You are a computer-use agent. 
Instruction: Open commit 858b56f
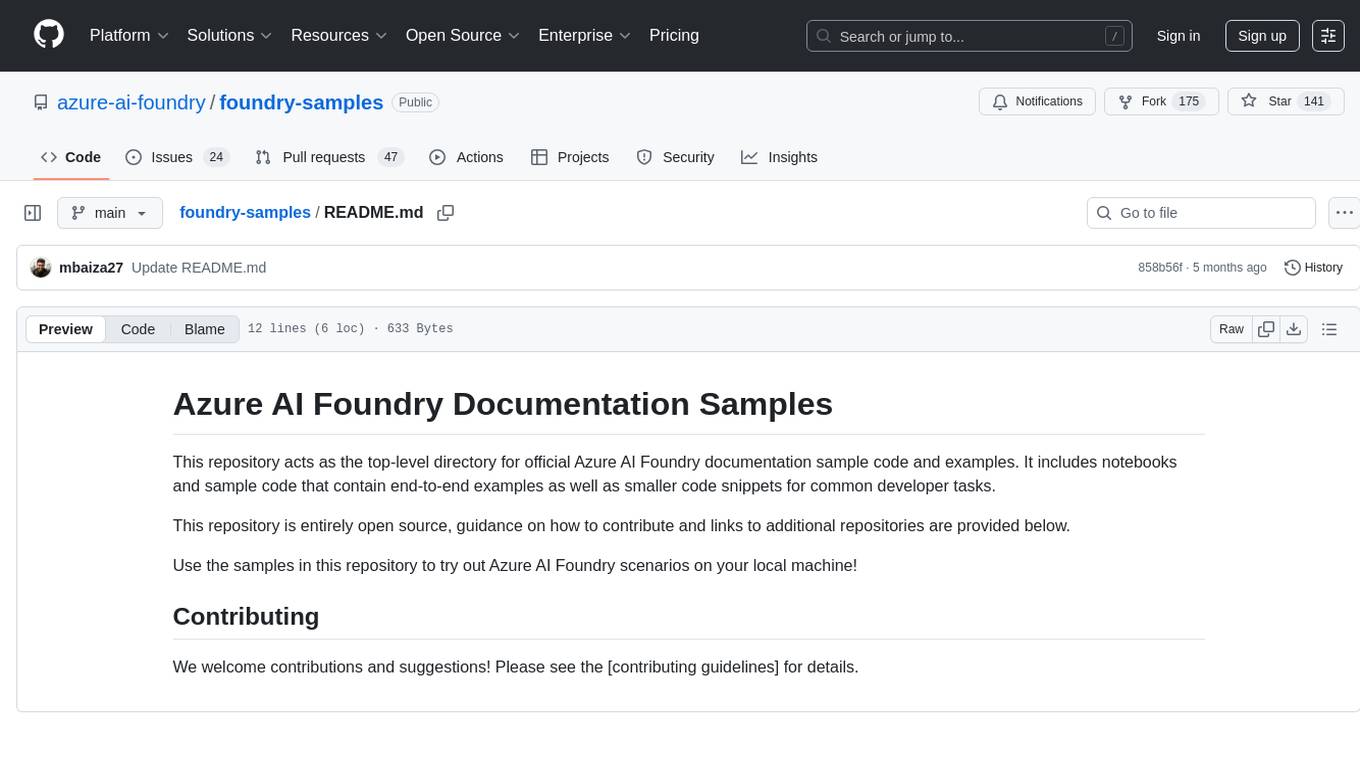[x=1160, y=268]
